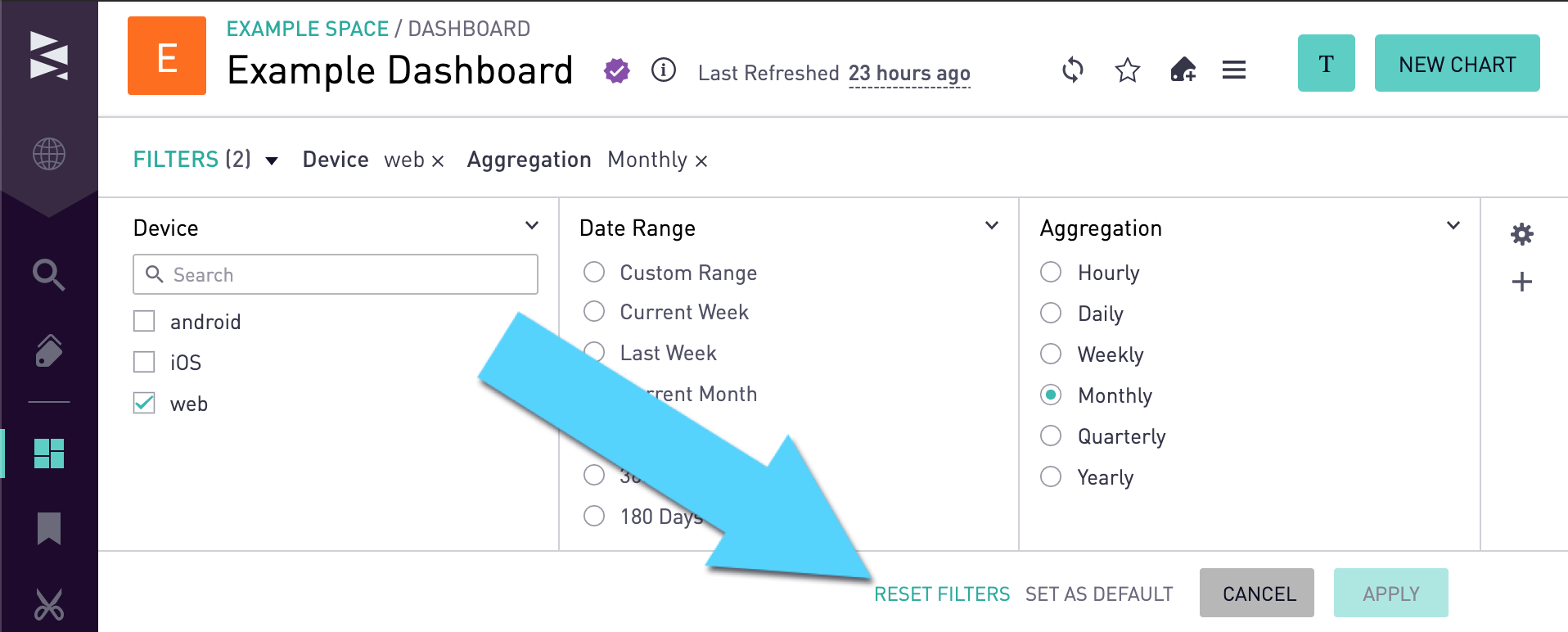Favorite the dashboard with the star icon
1568x632 pixels.
click(1128, 70)
